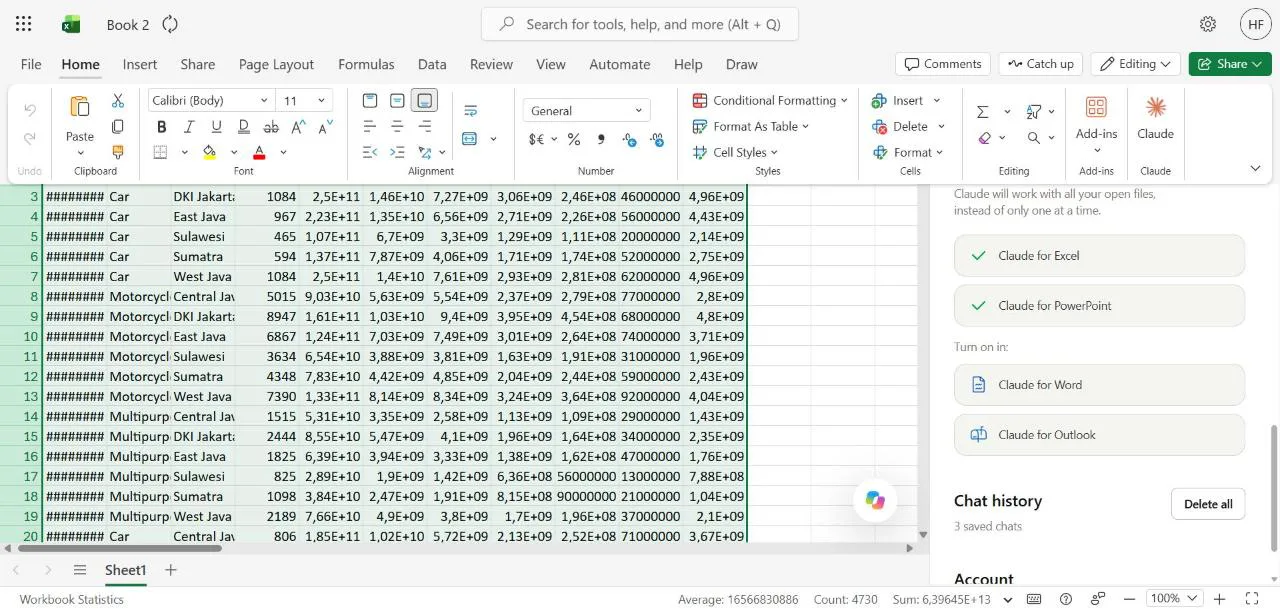
Task: Click the Increase Font Size icon
Action: [x=298, y=127]
